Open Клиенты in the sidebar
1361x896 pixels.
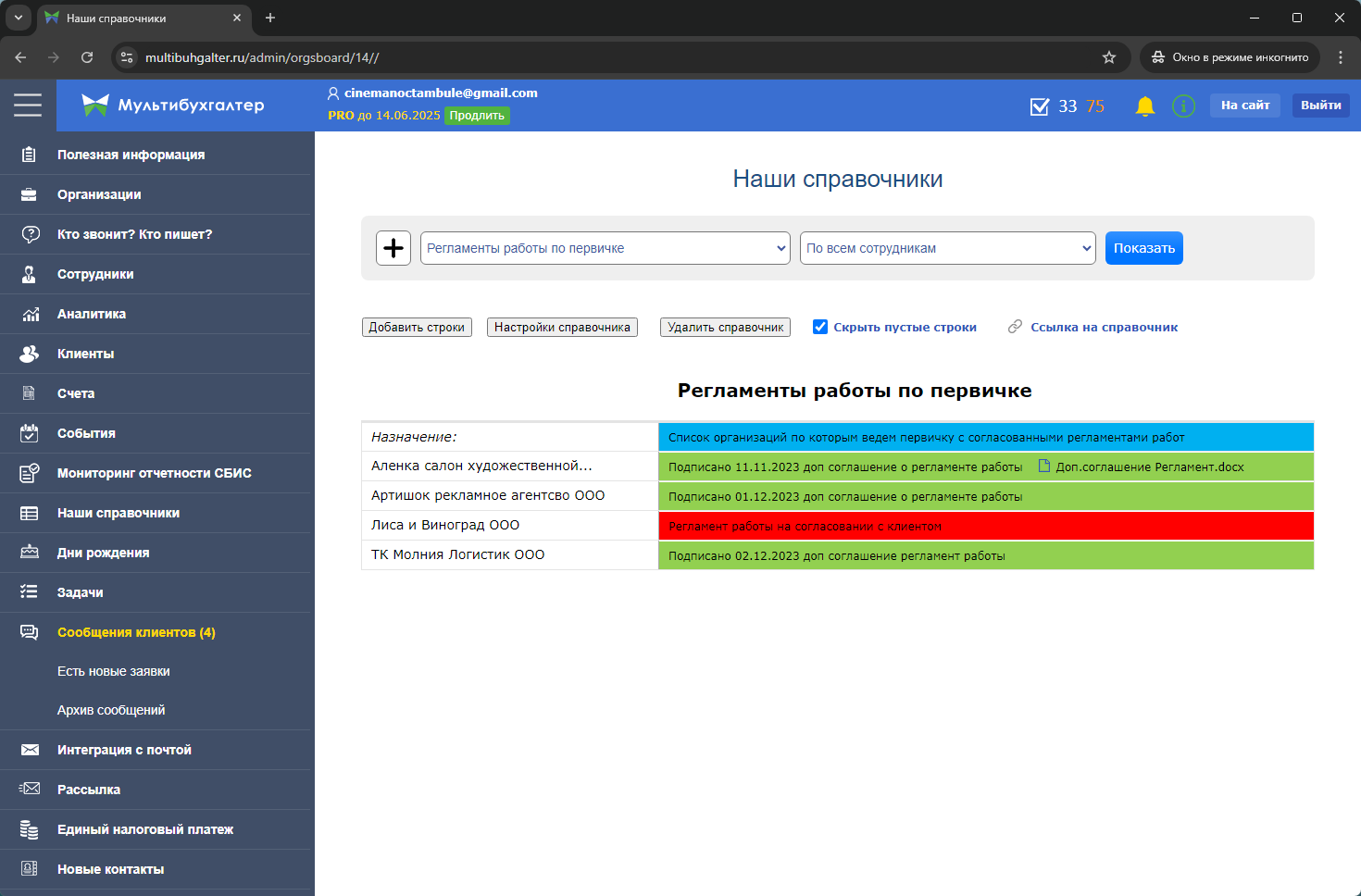(85, 354)
